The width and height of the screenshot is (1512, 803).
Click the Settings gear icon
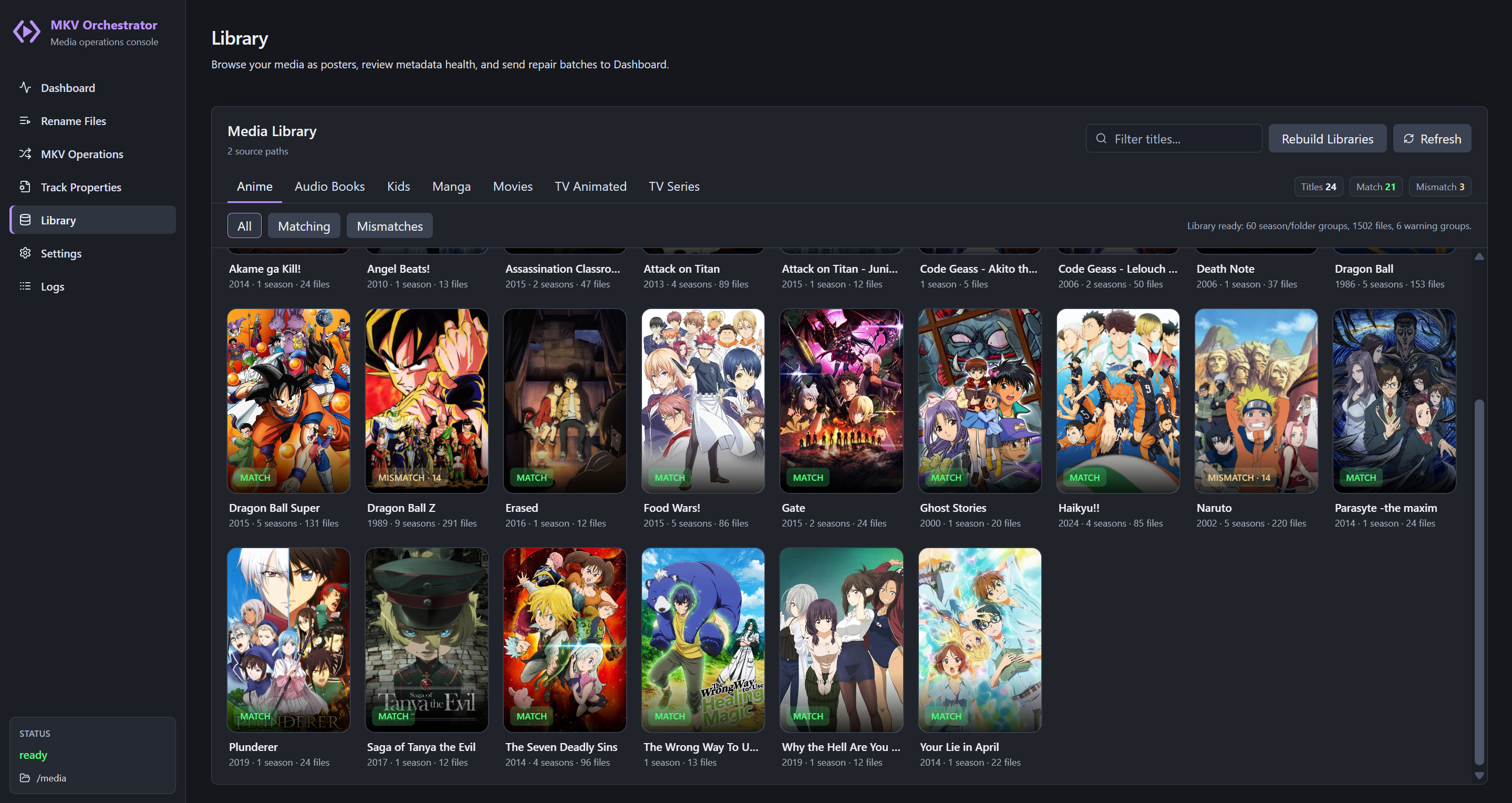pyautogui.click(x=25, y=253)
